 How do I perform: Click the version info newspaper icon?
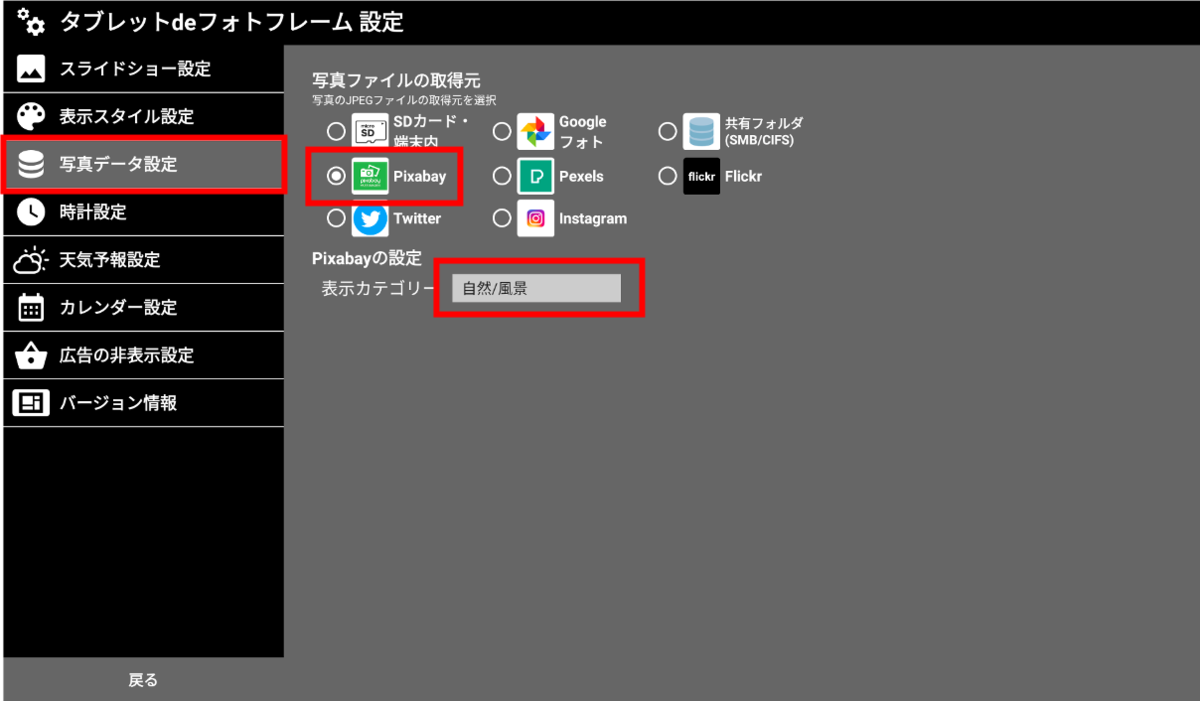coord(31,403)
